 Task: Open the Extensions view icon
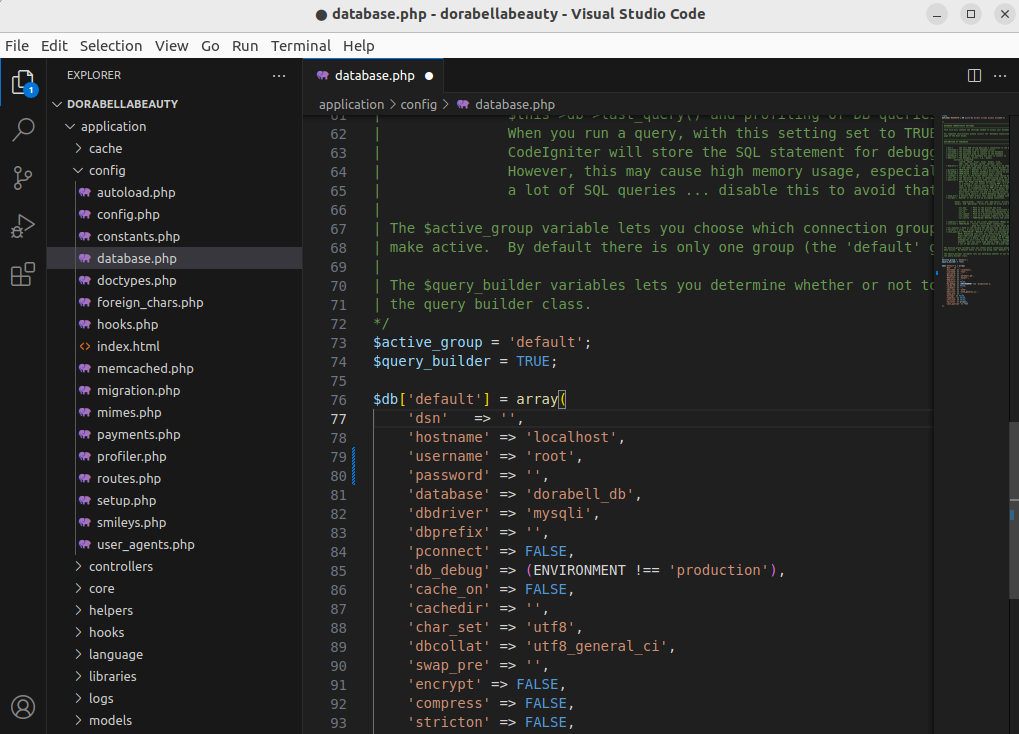tap(23, 274)
